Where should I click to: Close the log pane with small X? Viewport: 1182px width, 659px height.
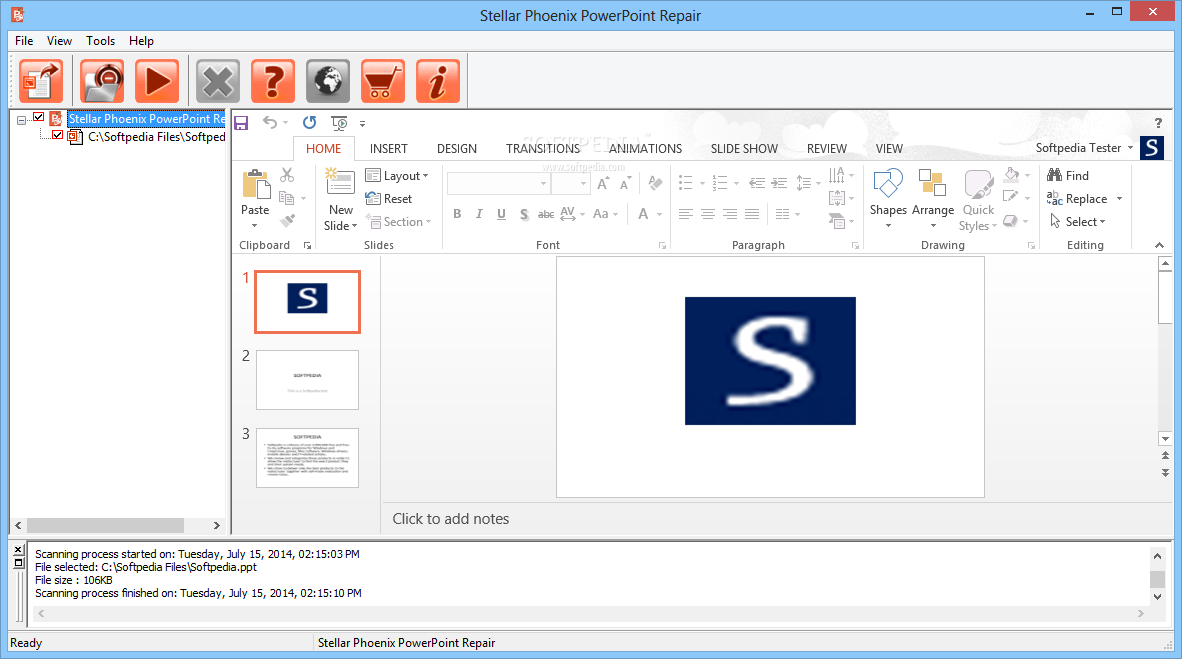[19, 550]
